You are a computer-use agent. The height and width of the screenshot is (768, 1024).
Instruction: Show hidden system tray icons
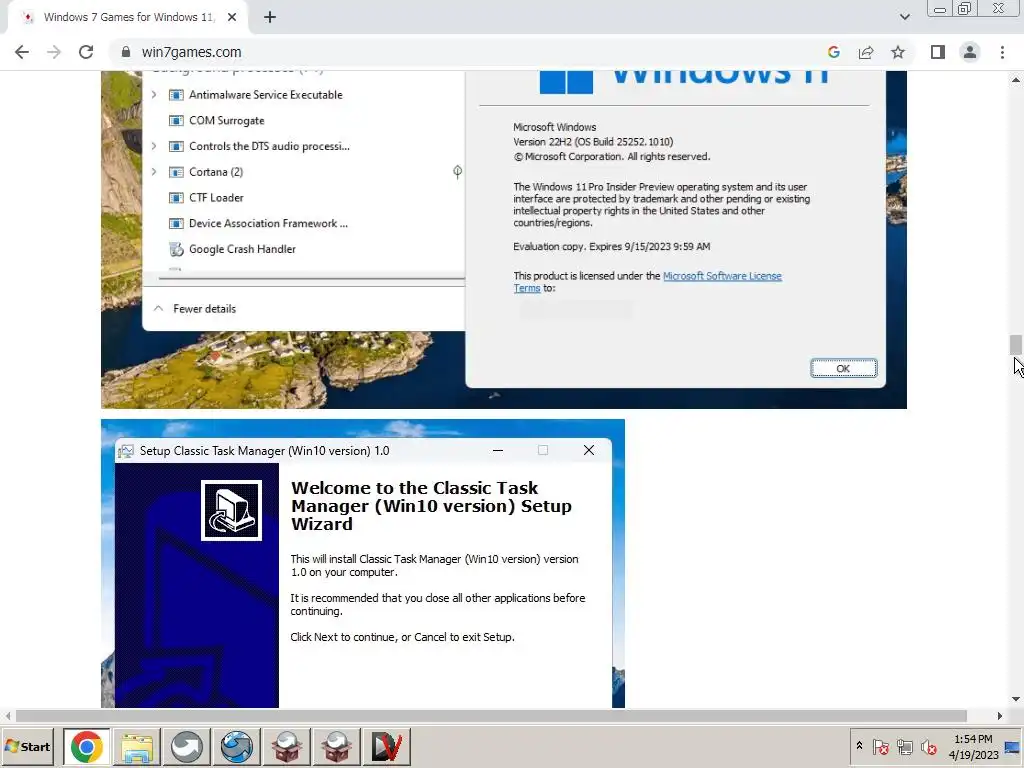coord(859,746)
